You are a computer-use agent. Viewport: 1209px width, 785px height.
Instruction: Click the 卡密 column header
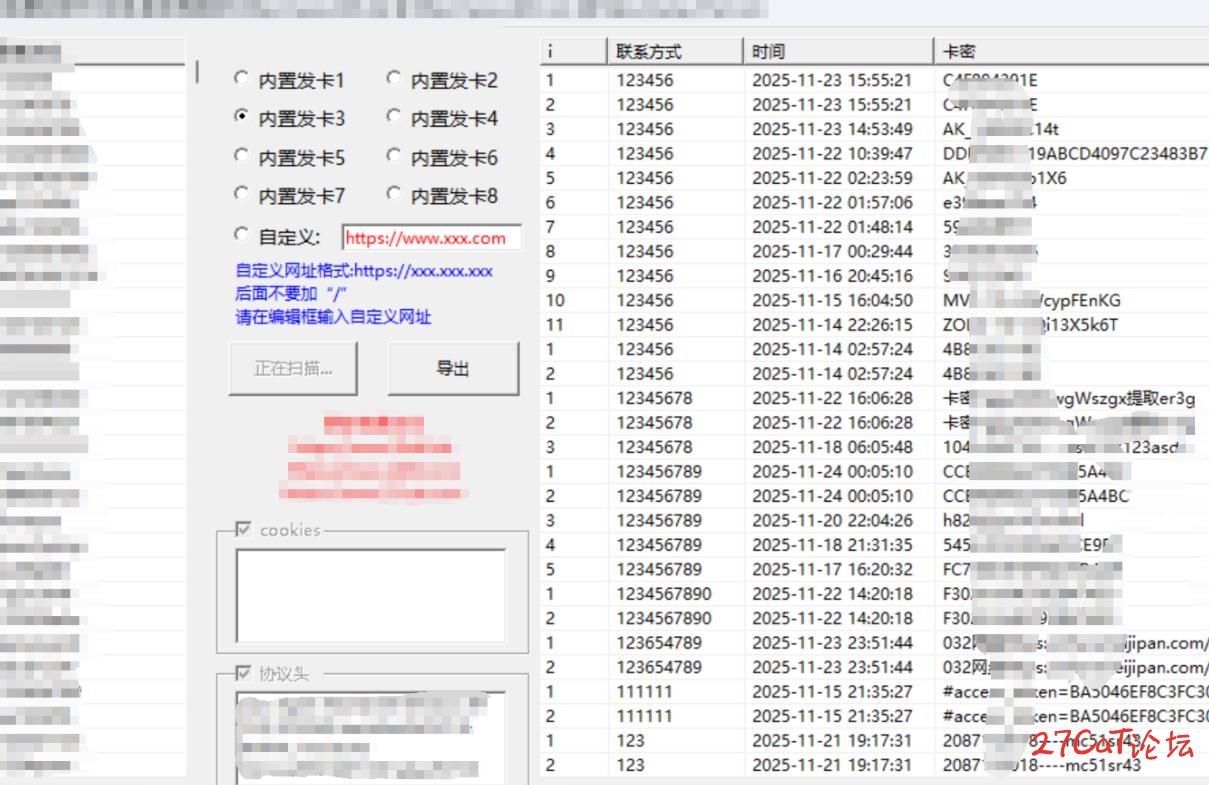1070,51
